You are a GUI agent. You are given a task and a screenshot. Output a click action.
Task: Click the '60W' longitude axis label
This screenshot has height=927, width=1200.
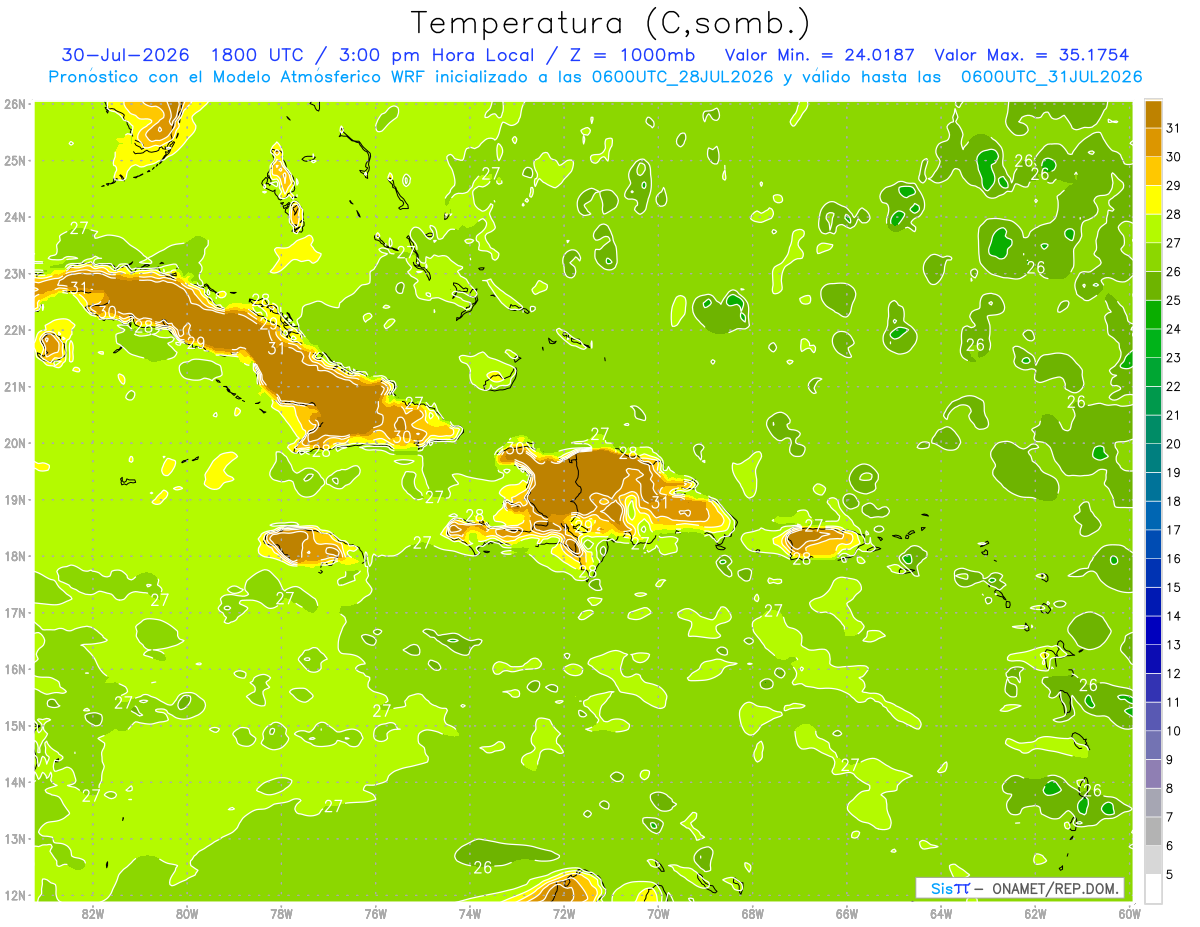(1129, 914)
